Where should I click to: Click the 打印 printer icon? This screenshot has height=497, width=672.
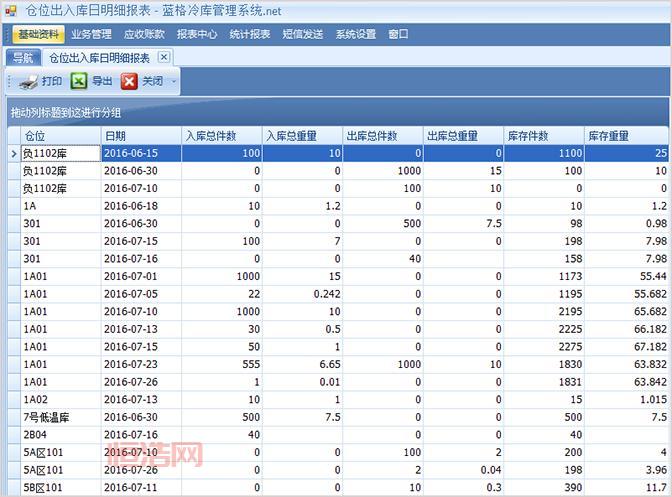29,82
